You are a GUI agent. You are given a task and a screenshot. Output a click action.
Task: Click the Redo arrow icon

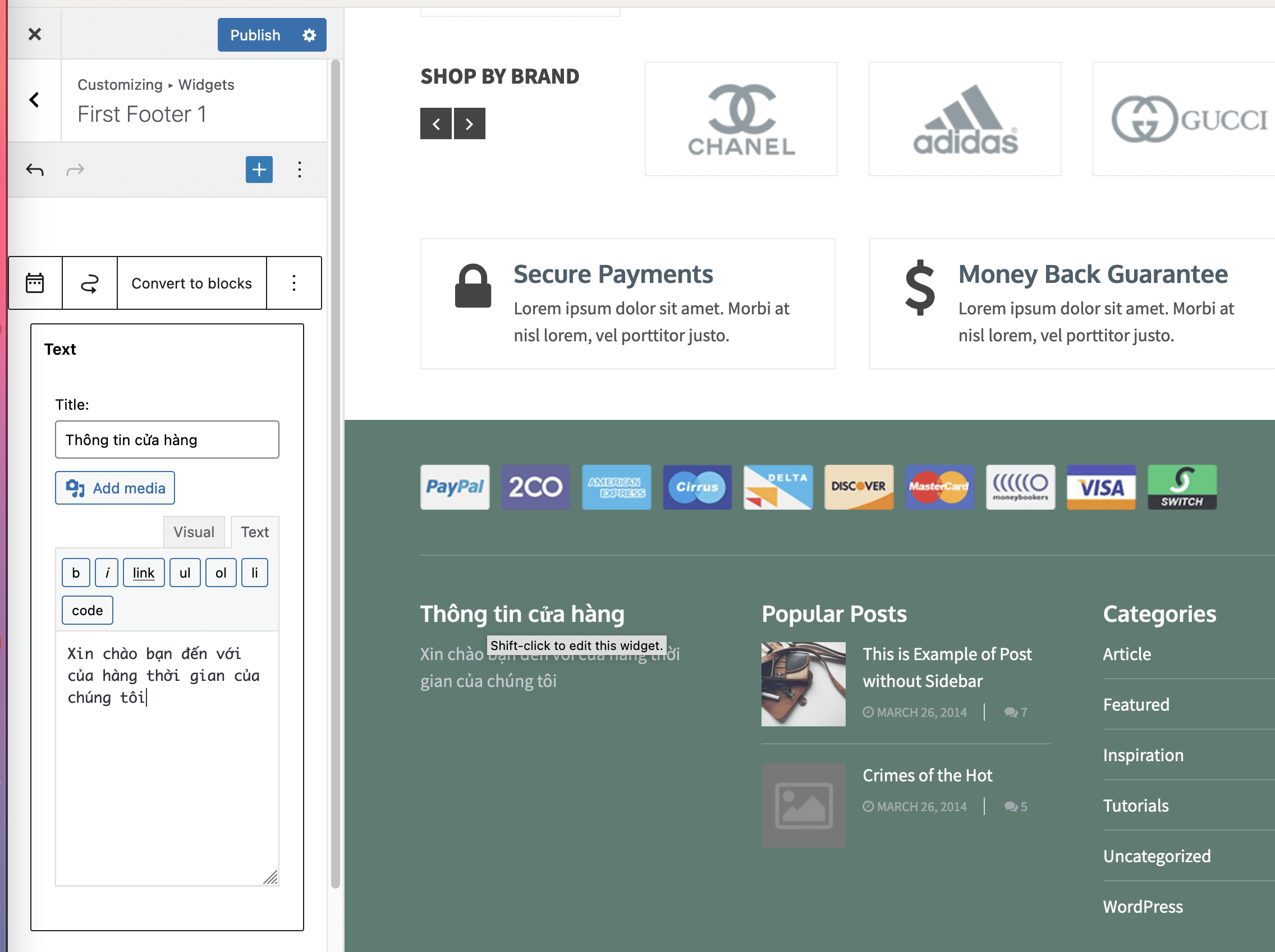click(x=75, y=170)
